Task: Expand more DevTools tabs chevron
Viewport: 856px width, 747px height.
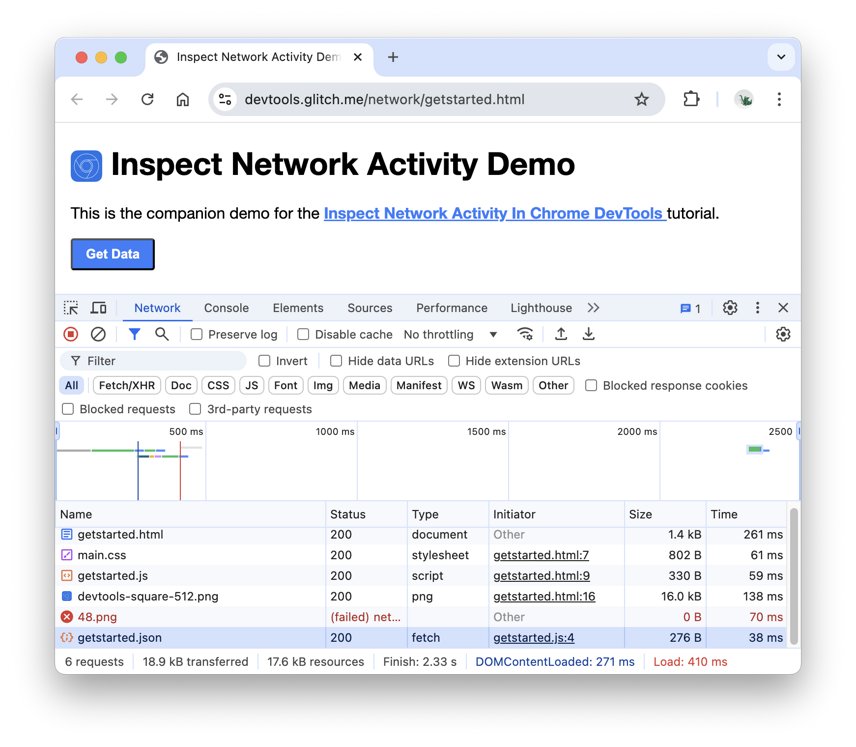Action: 593,308
